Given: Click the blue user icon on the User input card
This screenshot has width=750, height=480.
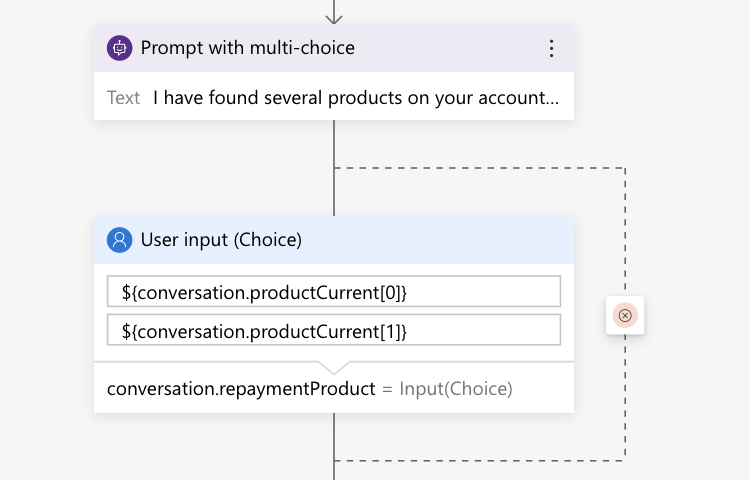Looking at the screenshot, I should pos(120,240).
